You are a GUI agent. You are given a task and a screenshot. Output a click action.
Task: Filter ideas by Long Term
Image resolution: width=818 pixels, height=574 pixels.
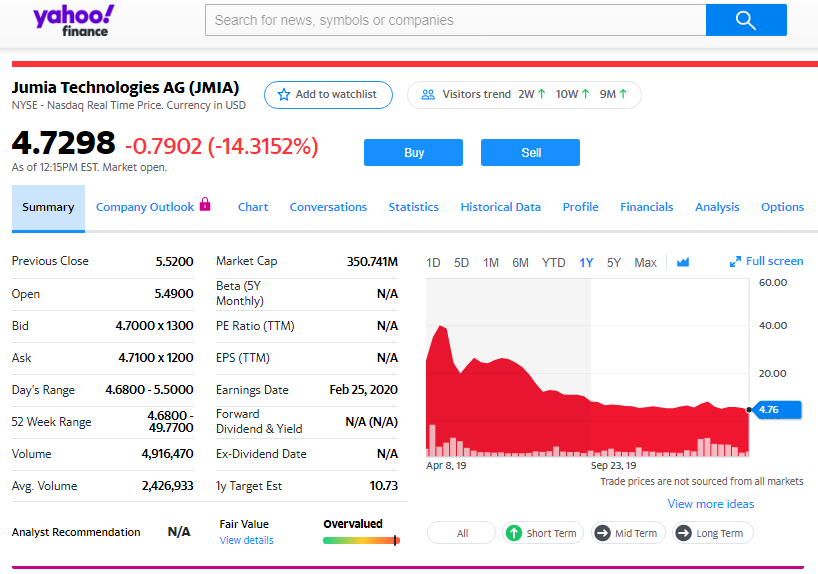point(712,533)
